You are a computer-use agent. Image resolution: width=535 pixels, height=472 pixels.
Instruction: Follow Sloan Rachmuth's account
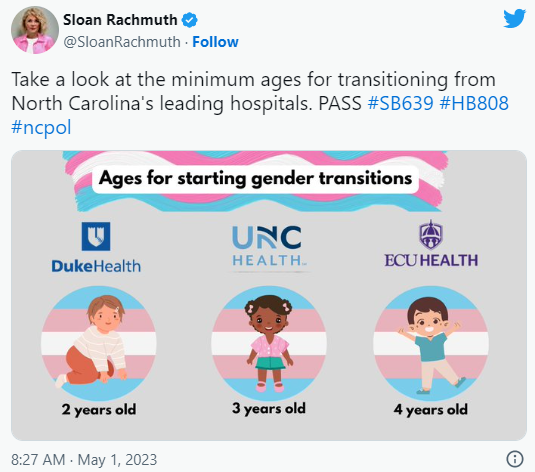pyautogui.click(x=215, y=42)
